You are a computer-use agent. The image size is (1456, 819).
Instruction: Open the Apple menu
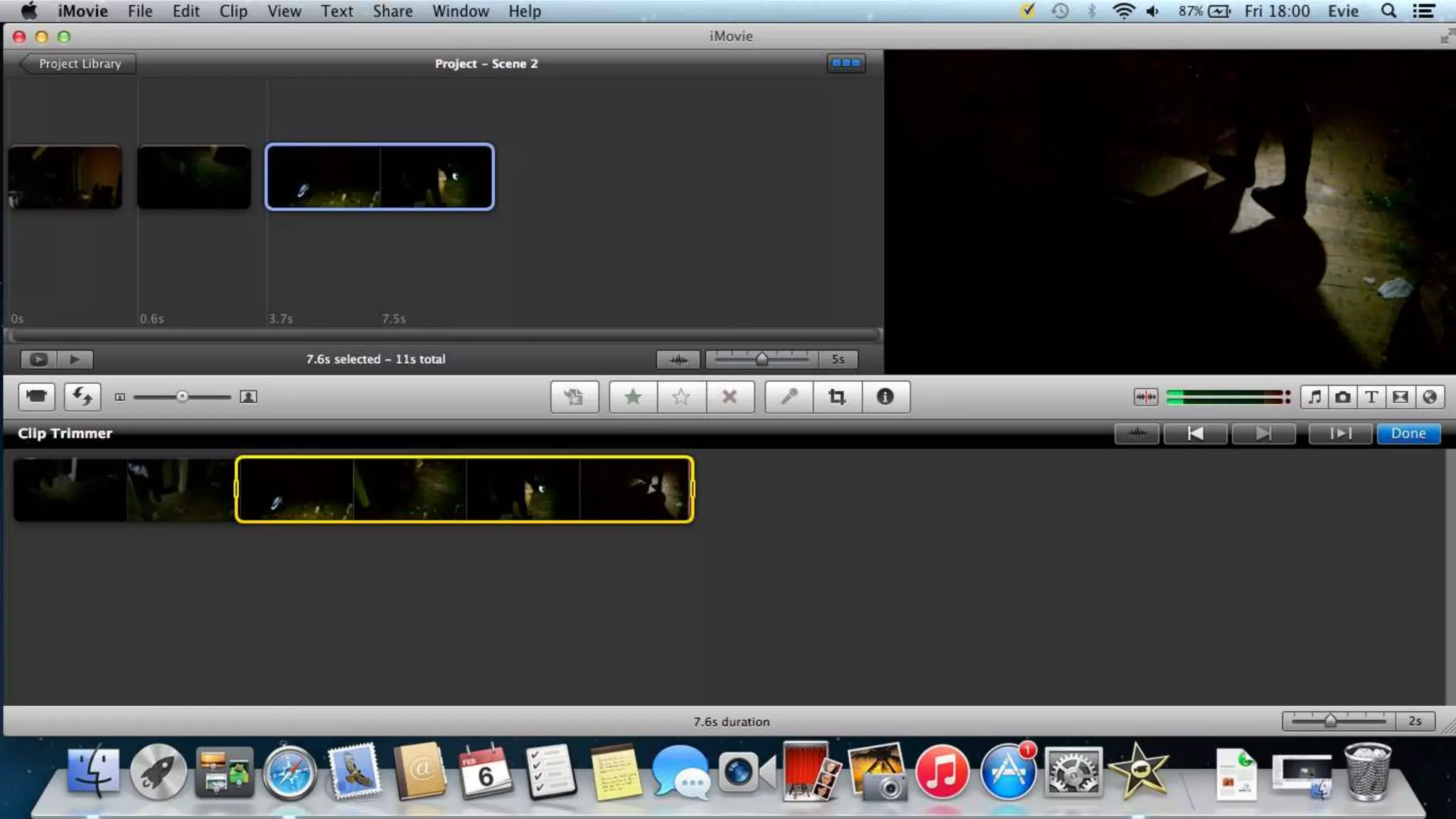[x=29, y=11]
